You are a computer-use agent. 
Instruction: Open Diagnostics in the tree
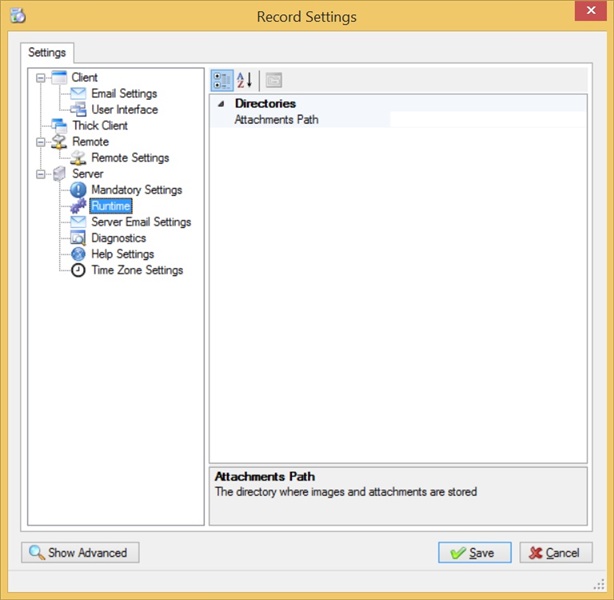click(119, 238)
